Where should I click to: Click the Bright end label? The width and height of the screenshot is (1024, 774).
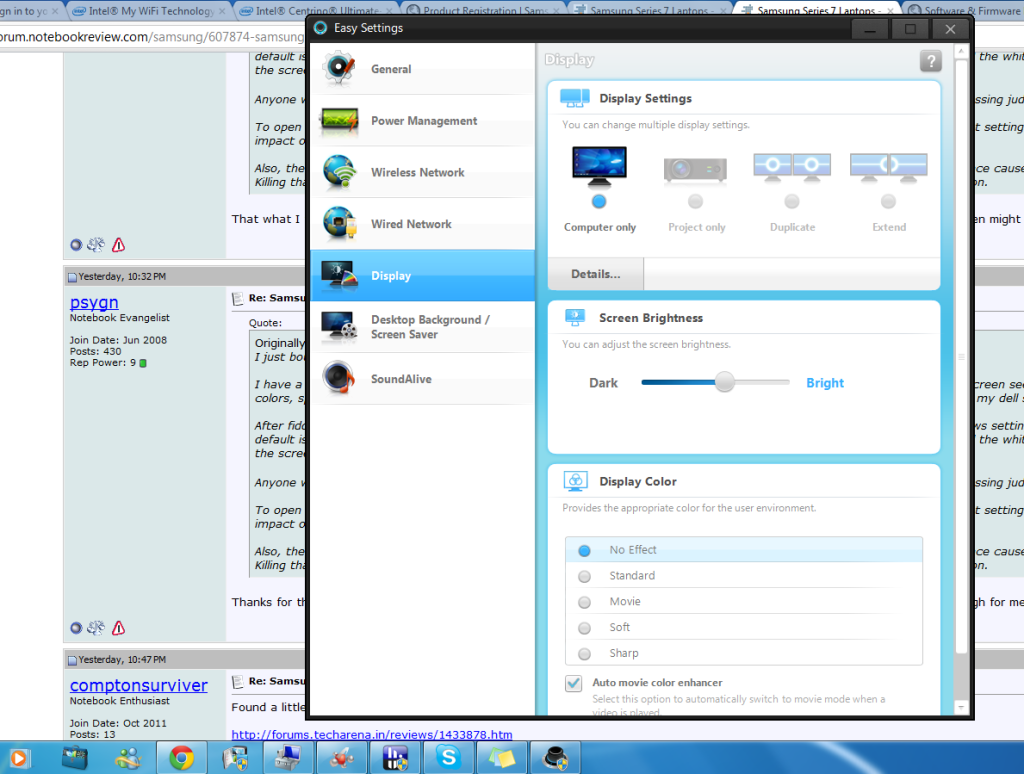coord(825,383)
